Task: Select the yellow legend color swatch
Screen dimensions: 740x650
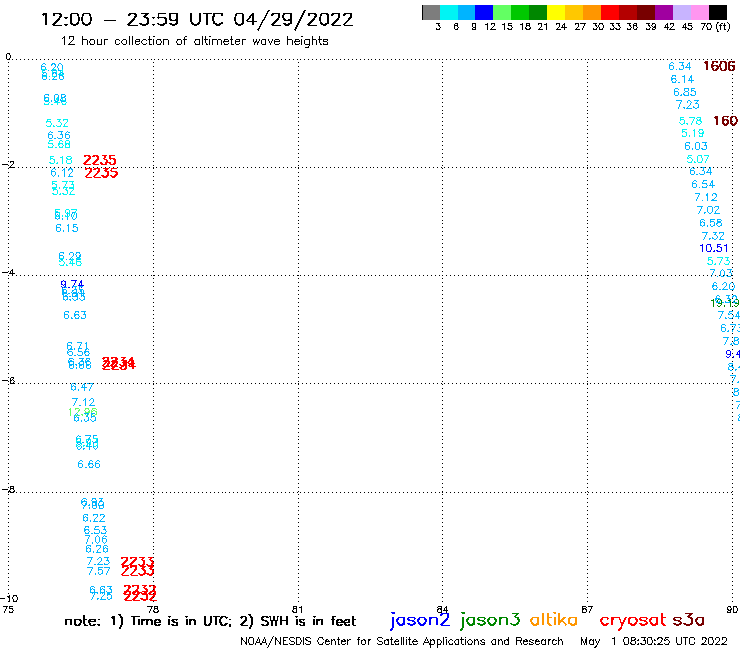Action: (555, 12)
